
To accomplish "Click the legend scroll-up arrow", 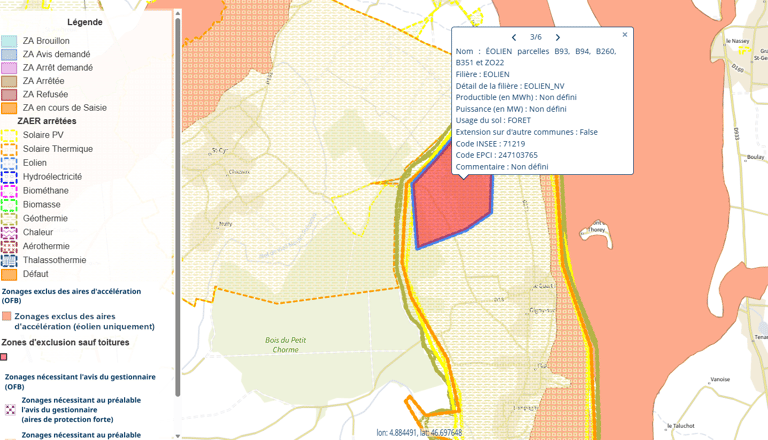I will tap(177, 13).
